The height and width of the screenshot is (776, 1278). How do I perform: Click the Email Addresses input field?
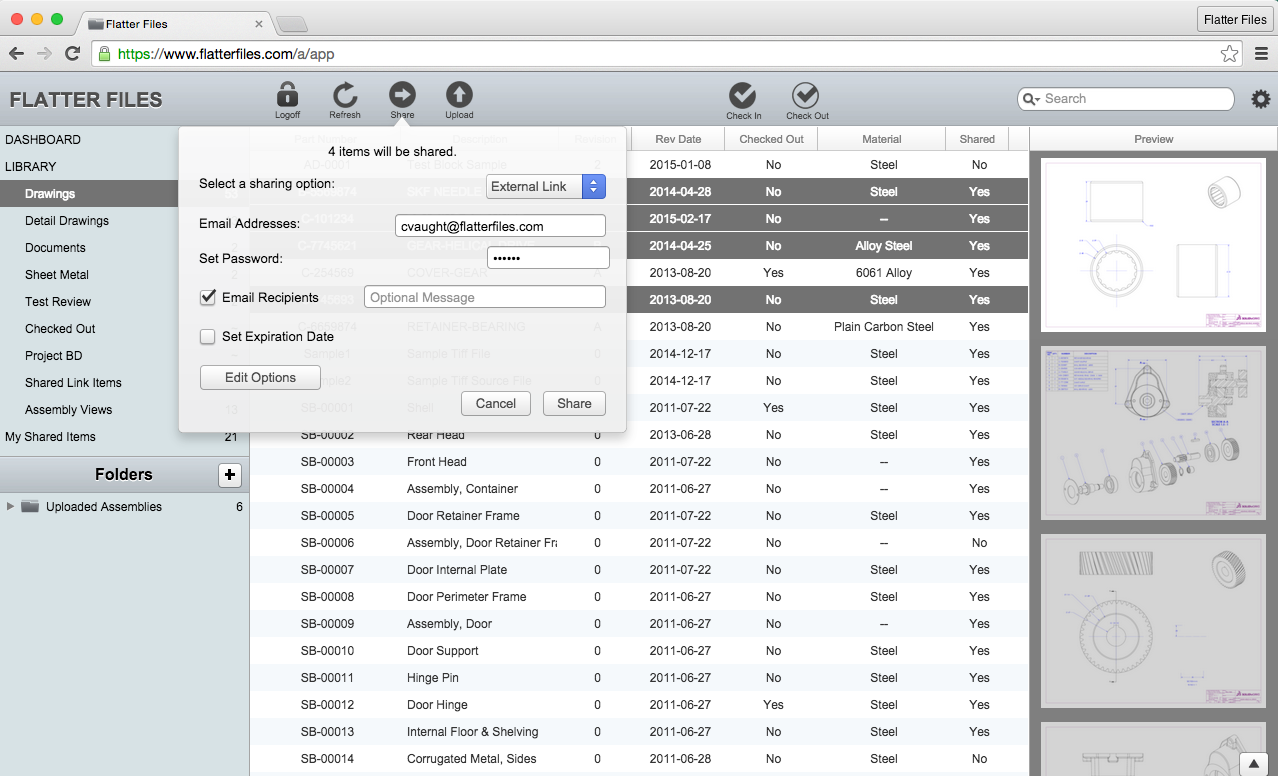(x=500, y=226)
